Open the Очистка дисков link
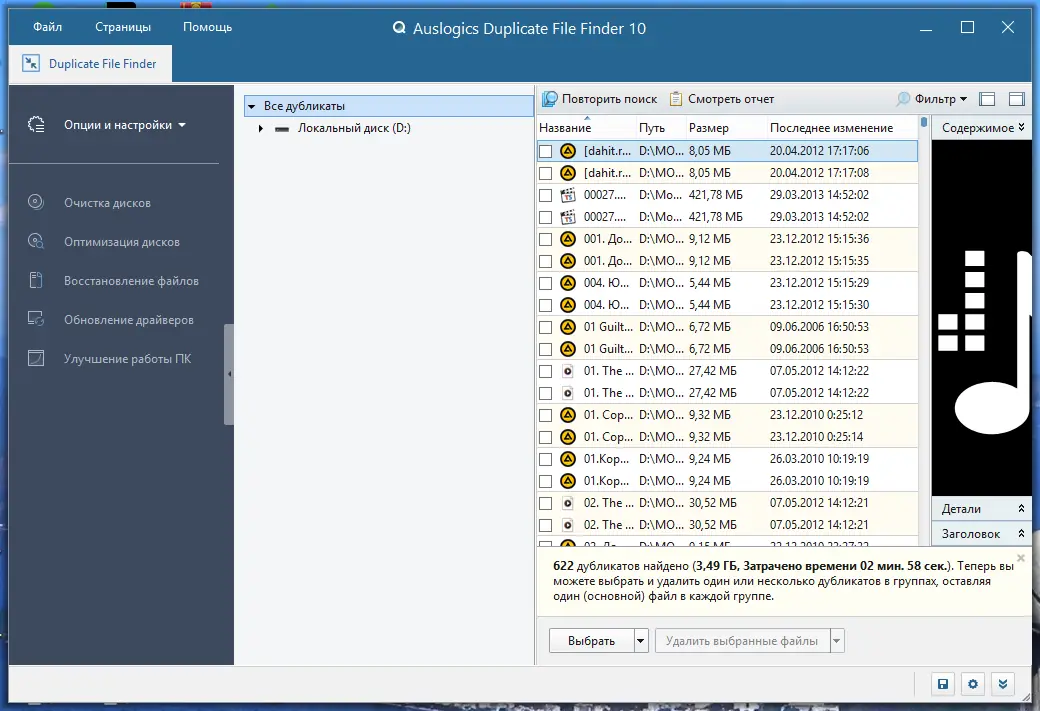Screen dimensions: 1040x711 tap(107, 203)
